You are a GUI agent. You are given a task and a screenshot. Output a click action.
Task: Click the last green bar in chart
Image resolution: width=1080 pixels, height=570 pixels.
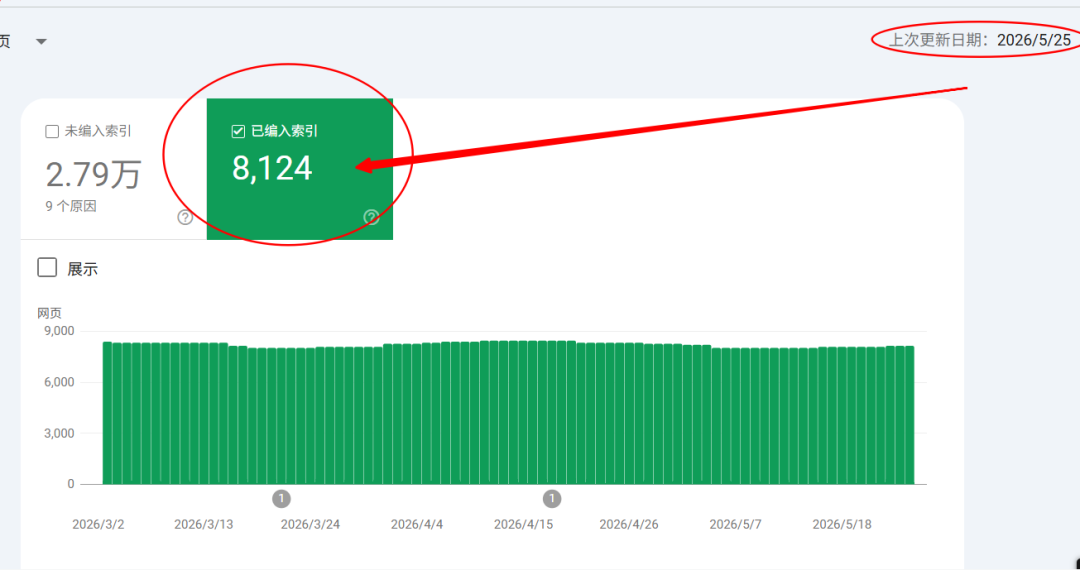[x=909, y=415]
